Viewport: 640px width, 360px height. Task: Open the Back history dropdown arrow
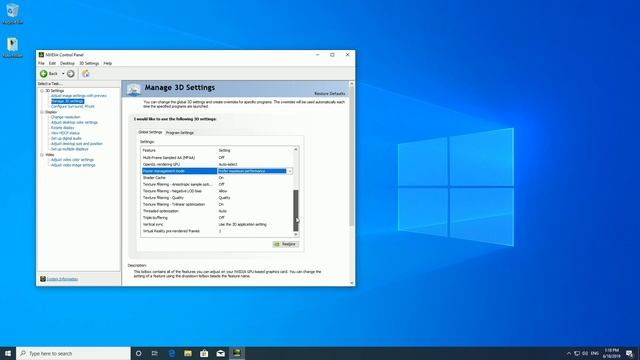click(x=63, y=73)
